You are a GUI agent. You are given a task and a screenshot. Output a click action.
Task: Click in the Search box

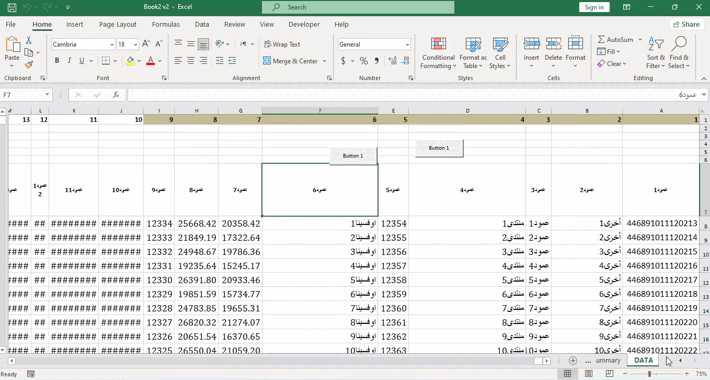pos(358,7)
